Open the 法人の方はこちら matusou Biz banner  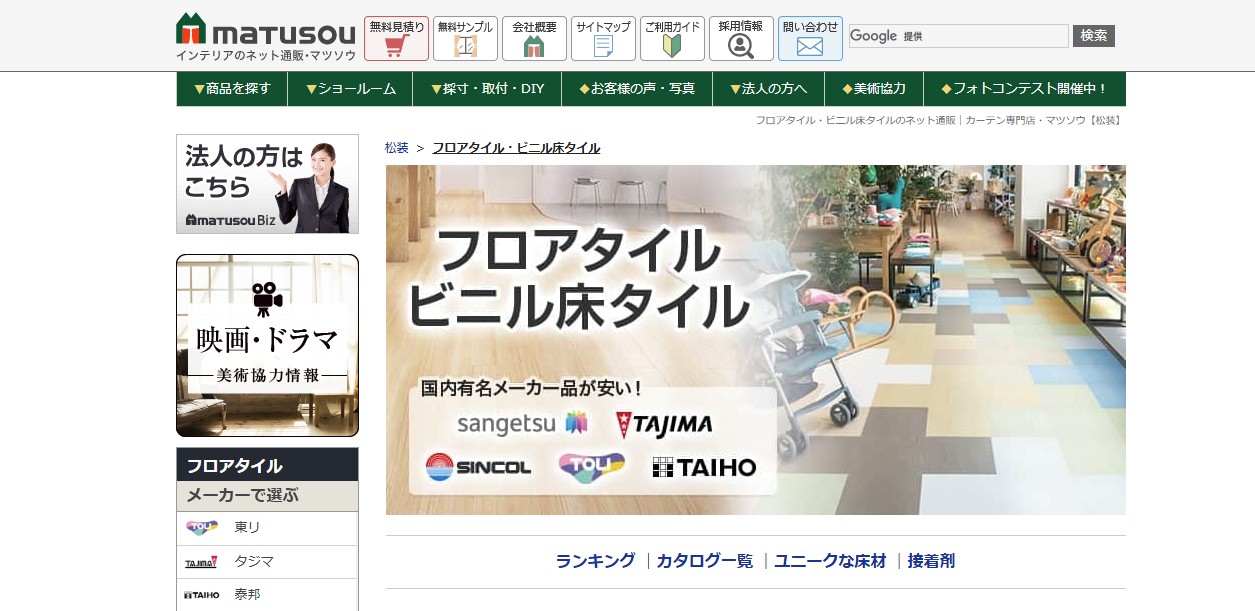[x=267, y=184]
